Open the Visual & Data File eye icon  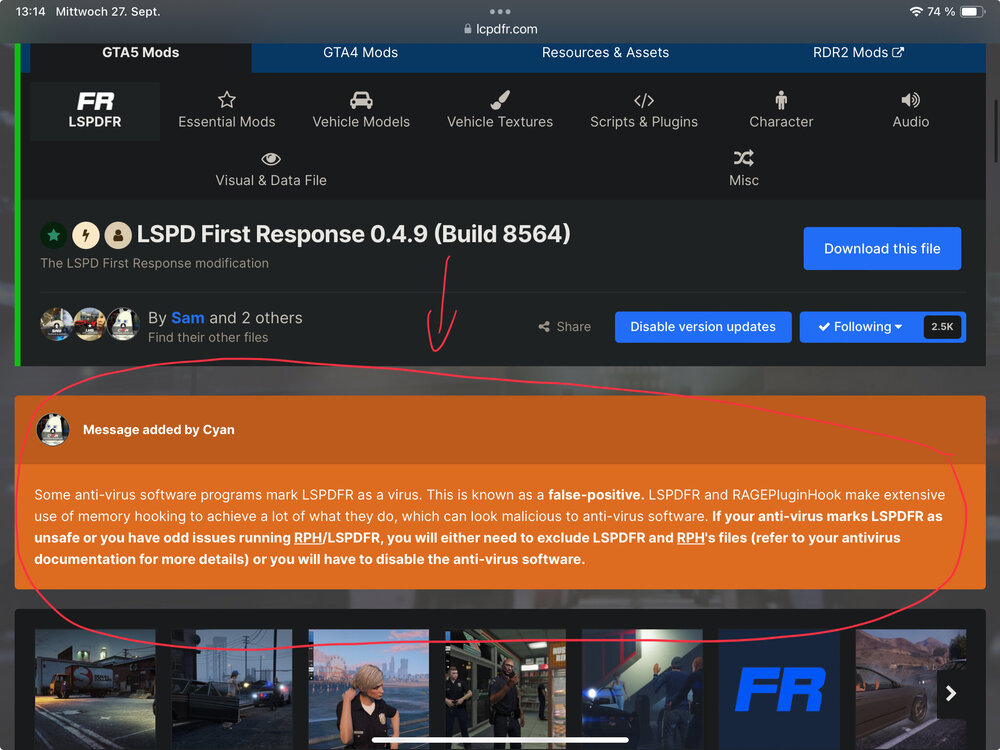tap(270, 159)
